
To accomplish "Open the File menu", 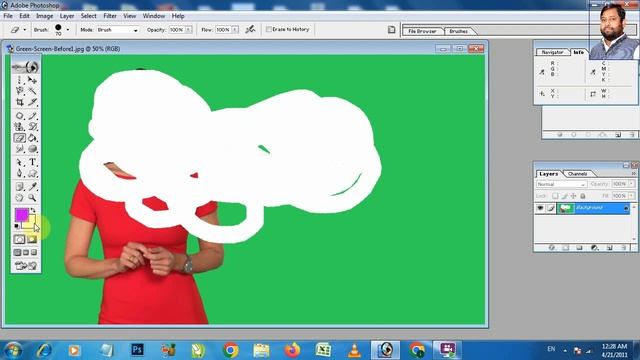I will click(8, 16).
